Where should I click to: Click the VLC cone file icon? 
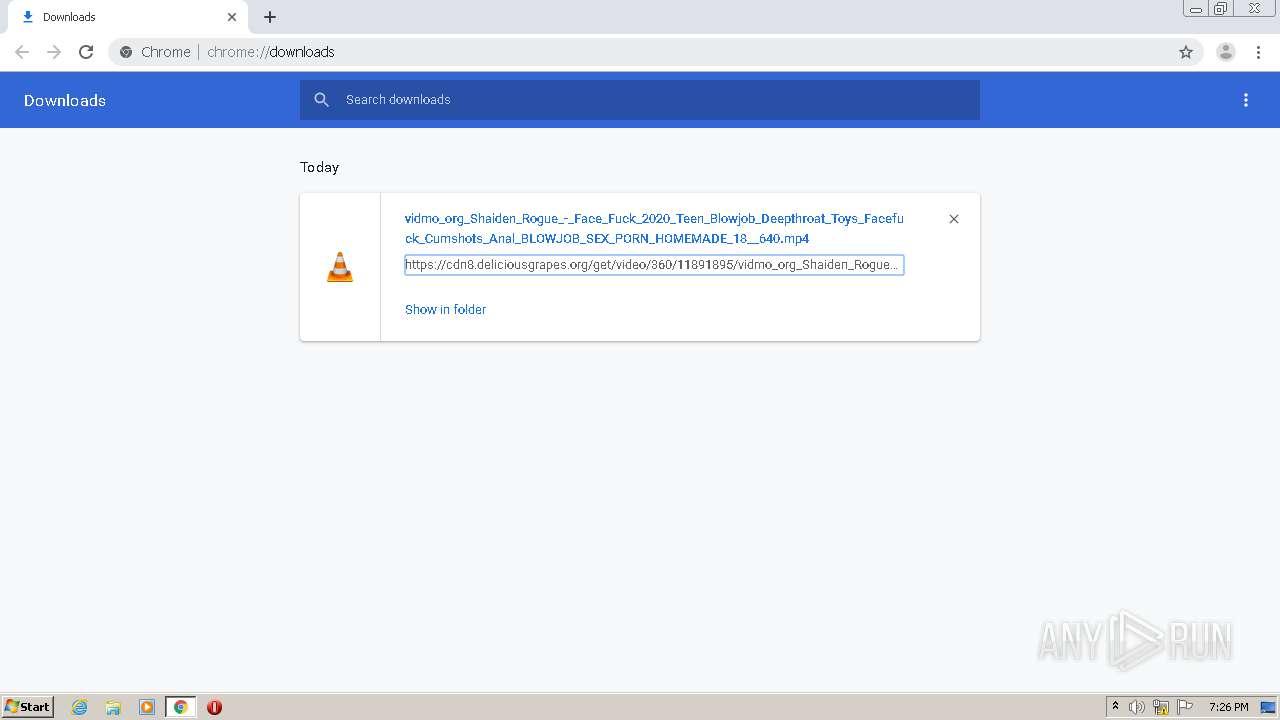tap(340, 267)
